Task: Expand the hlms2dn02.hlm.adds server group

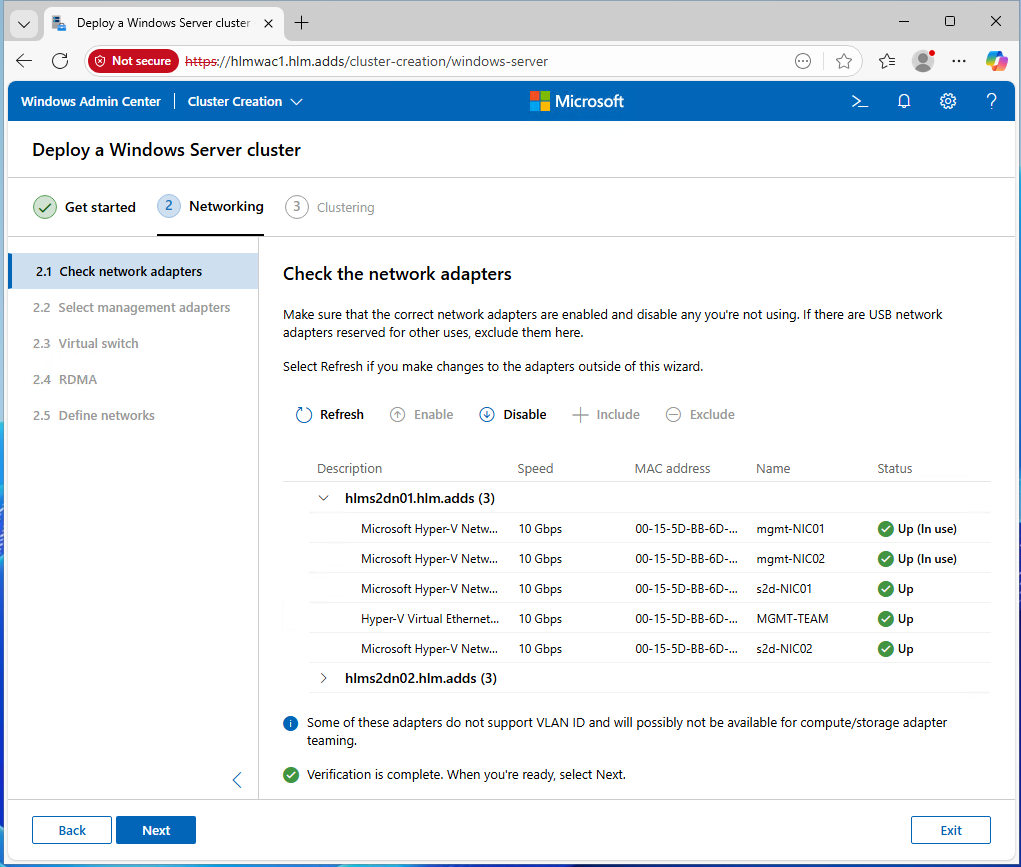Action: click(x=323, y=678)
